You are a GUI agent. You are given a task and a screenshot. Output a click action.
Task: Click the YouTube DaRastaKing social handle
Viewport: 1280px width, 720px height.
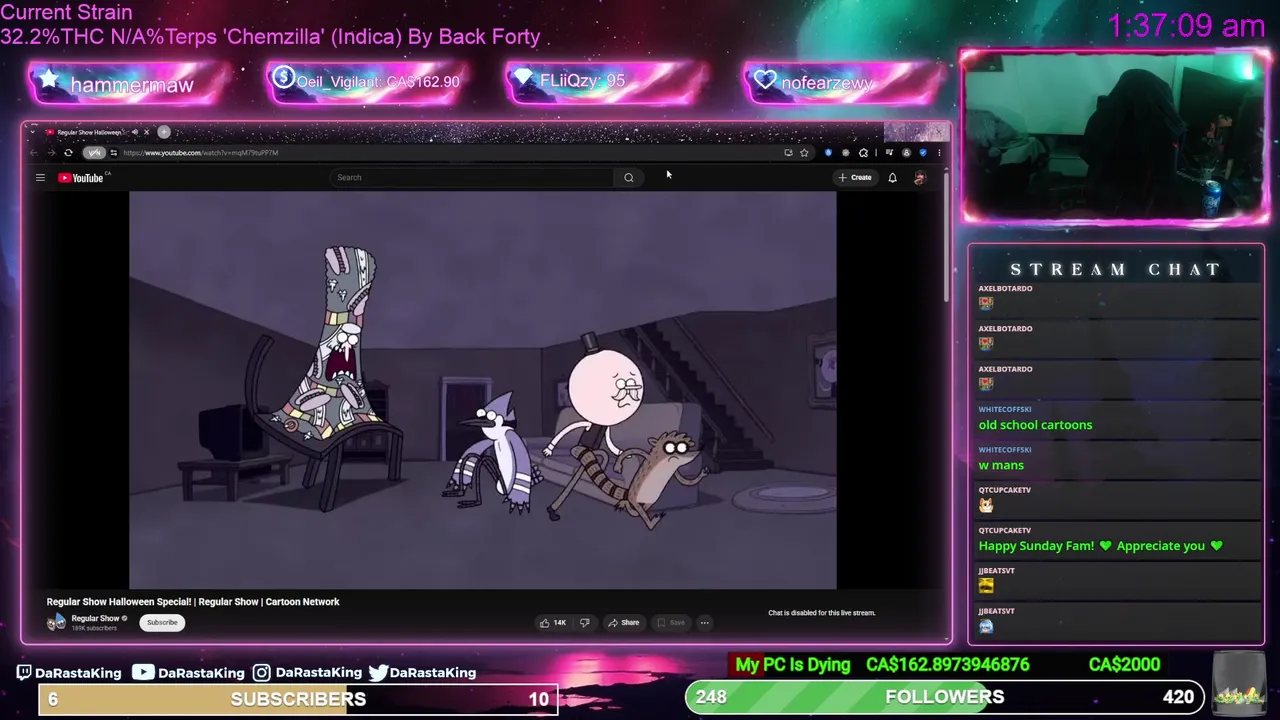[x=188, y=673]
